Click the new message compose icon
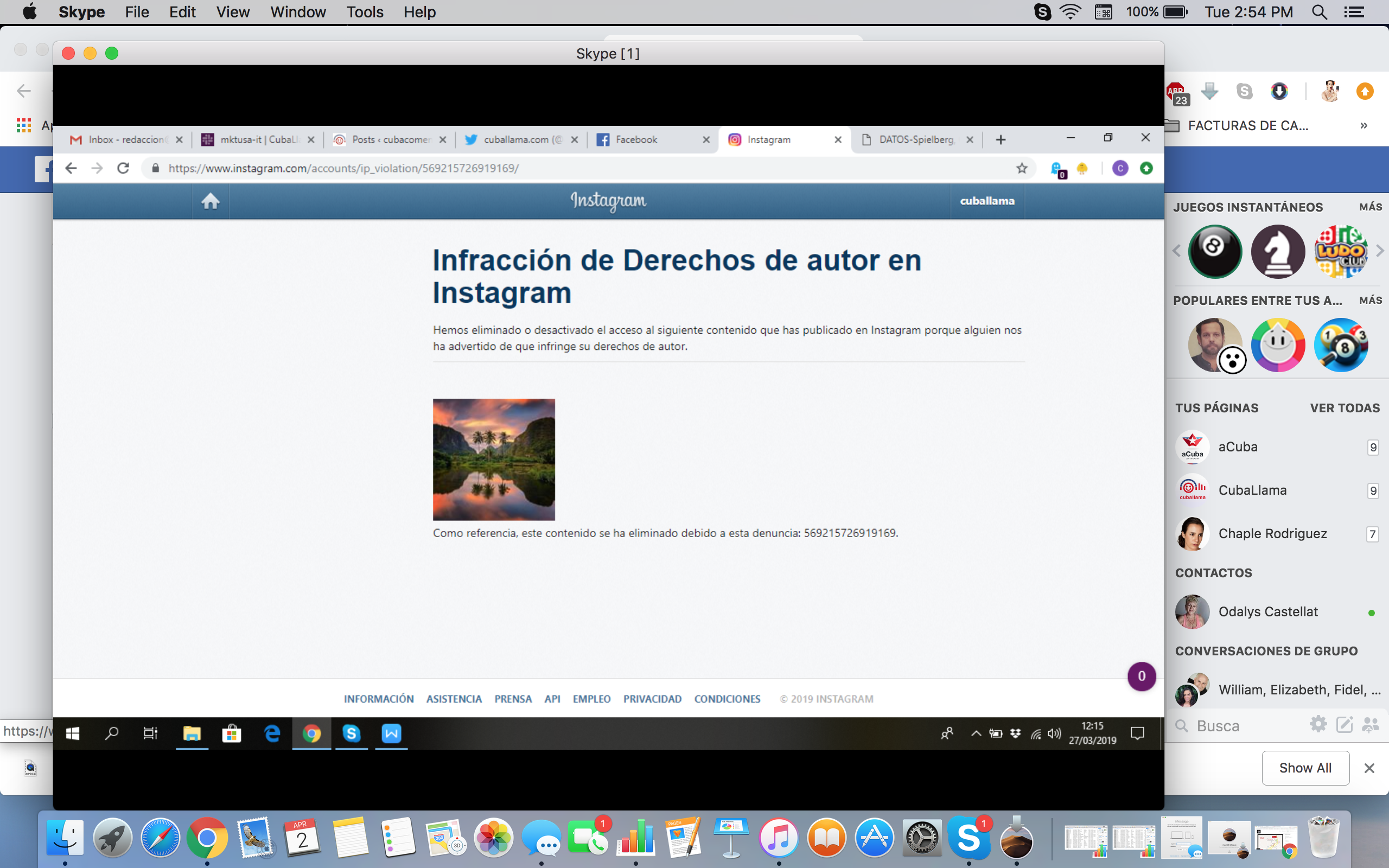Screen dimensions: 1389x868 [1344, 724]
